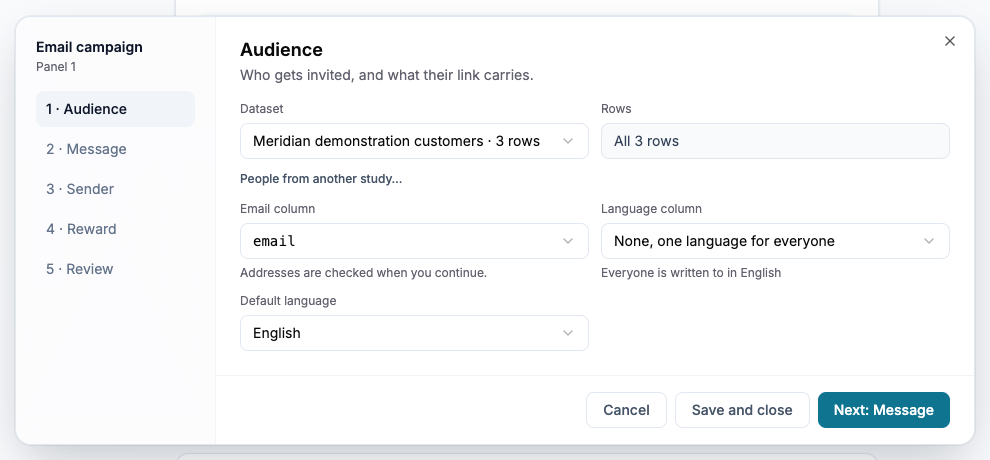The image size is (990, 460).
Task: Continue with Next: Message button
Action: pyautogui.click(x=884, y=410)
